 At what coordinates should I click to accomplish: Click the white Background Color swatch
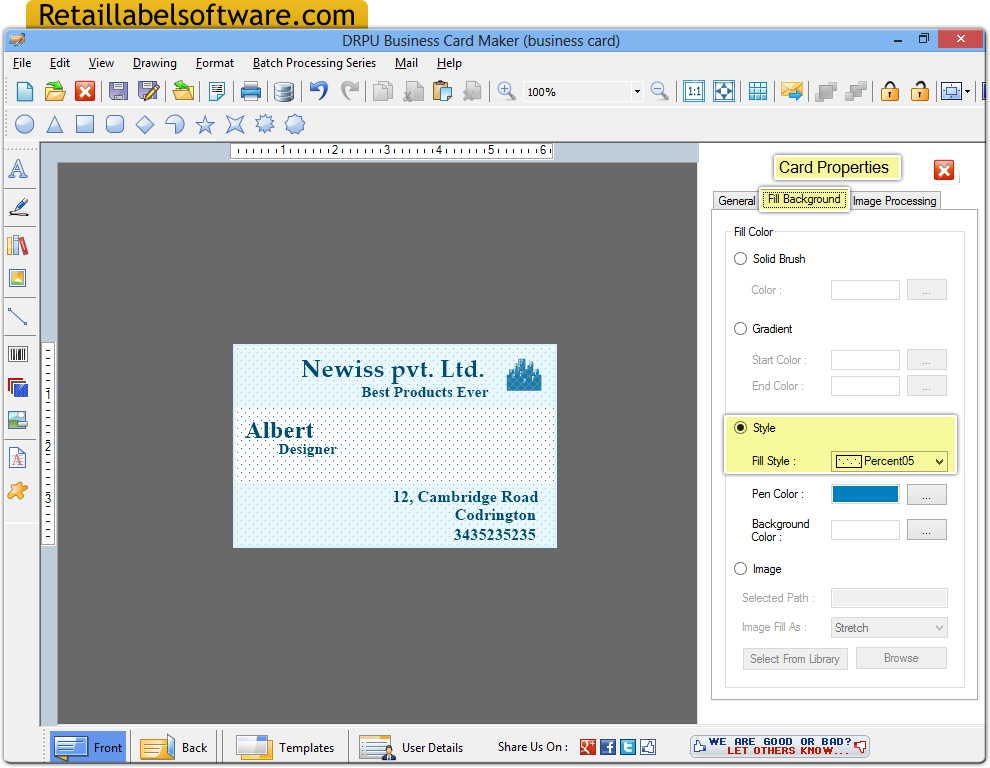[866, 530]
